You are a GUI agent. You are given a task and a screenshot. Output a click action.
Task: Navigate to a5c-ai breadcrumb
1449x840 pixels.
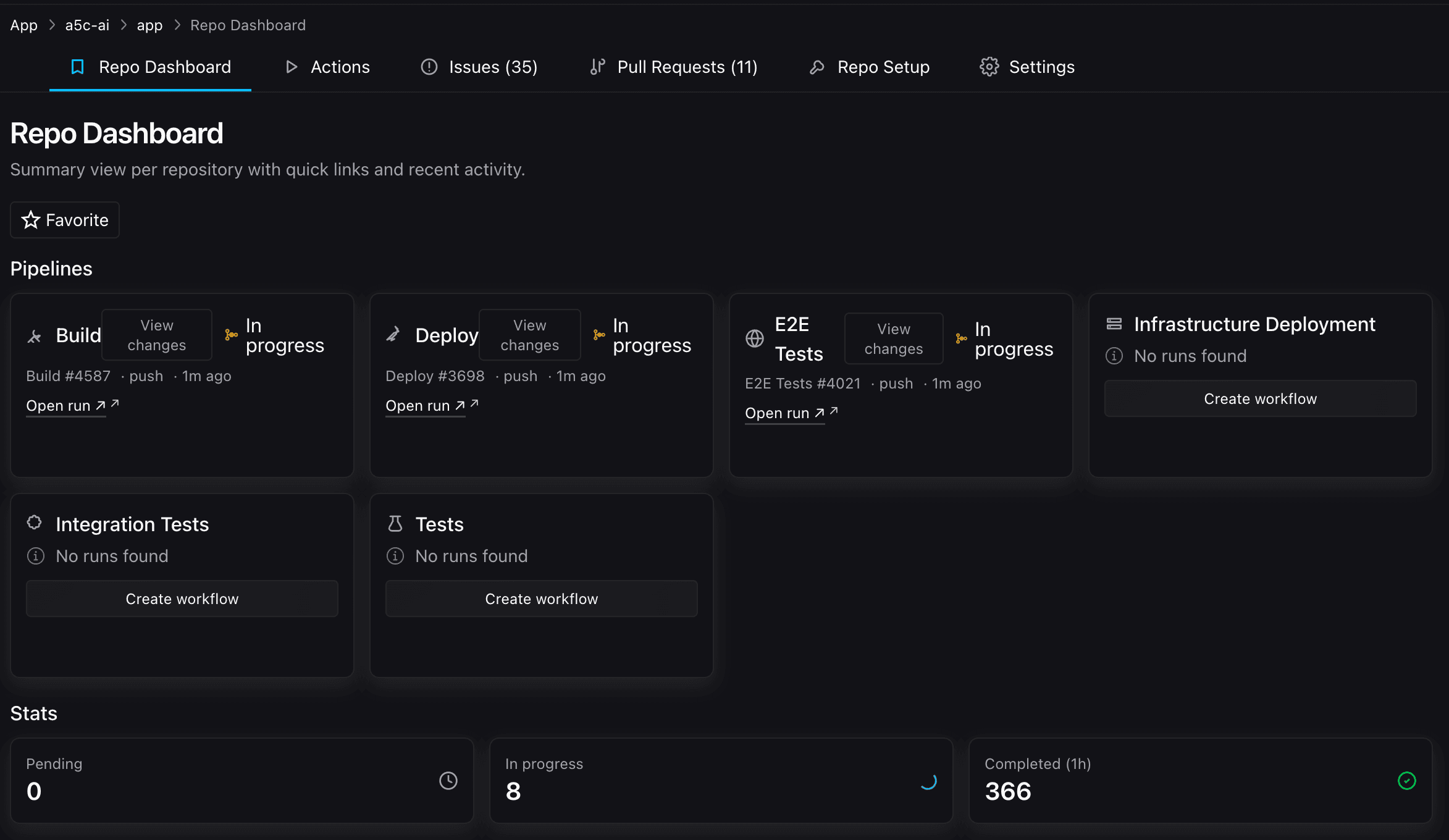click(x=87, y=25)
